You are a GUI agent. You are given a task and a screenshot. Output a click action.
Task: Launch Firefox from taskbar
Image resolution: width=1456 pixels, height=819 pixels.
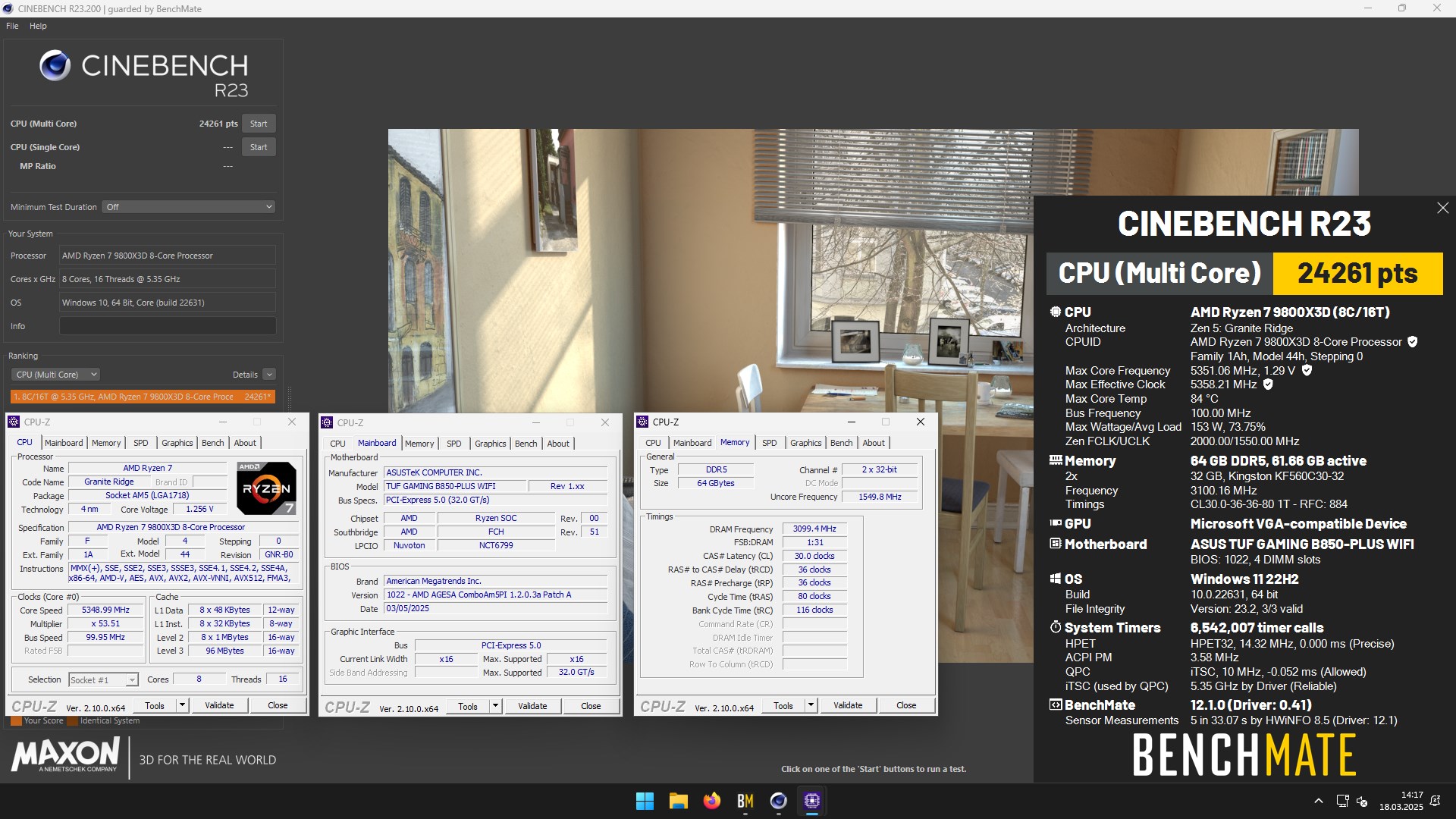pos(711,801)
